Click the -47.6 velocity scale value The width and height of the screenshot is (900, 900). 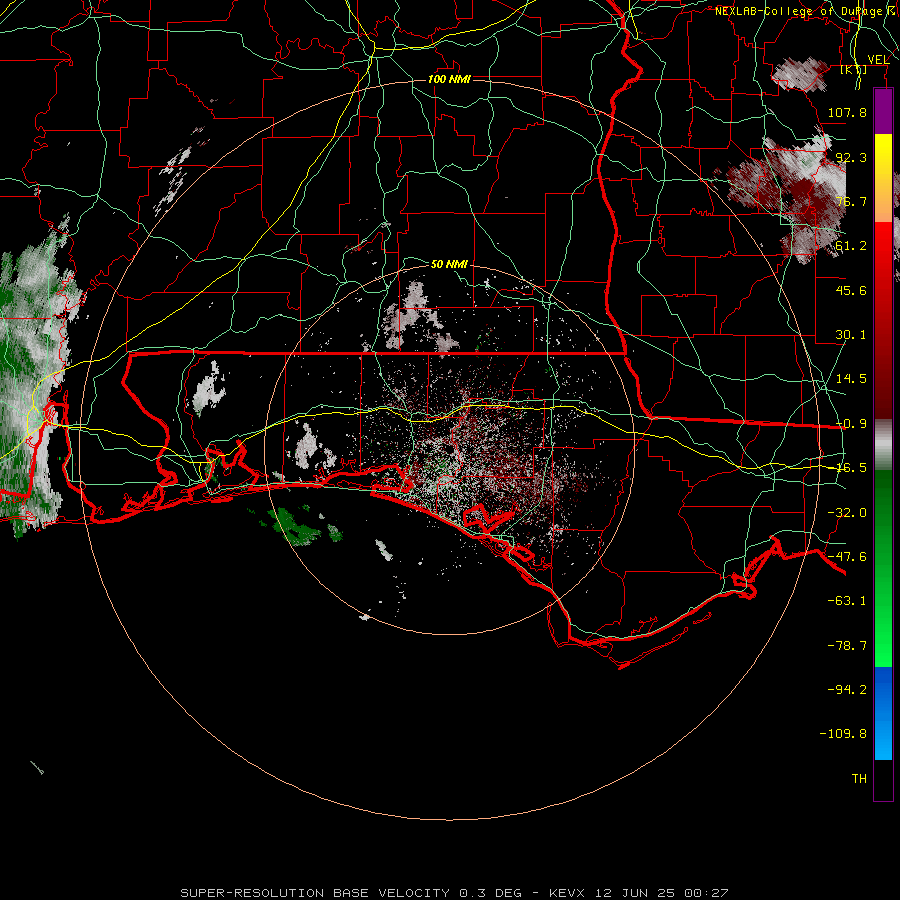click(x=847, y=557)
